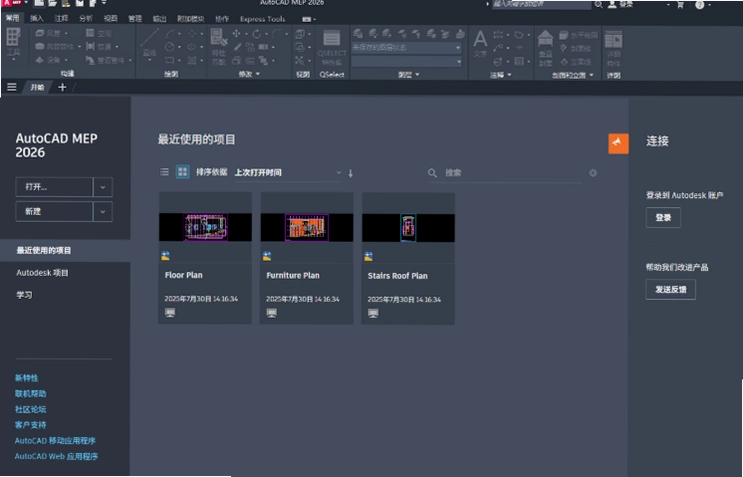Open the layer name dropdown below layer state
The height and width of the screenshot is (477, 743).
click(407, 61)
